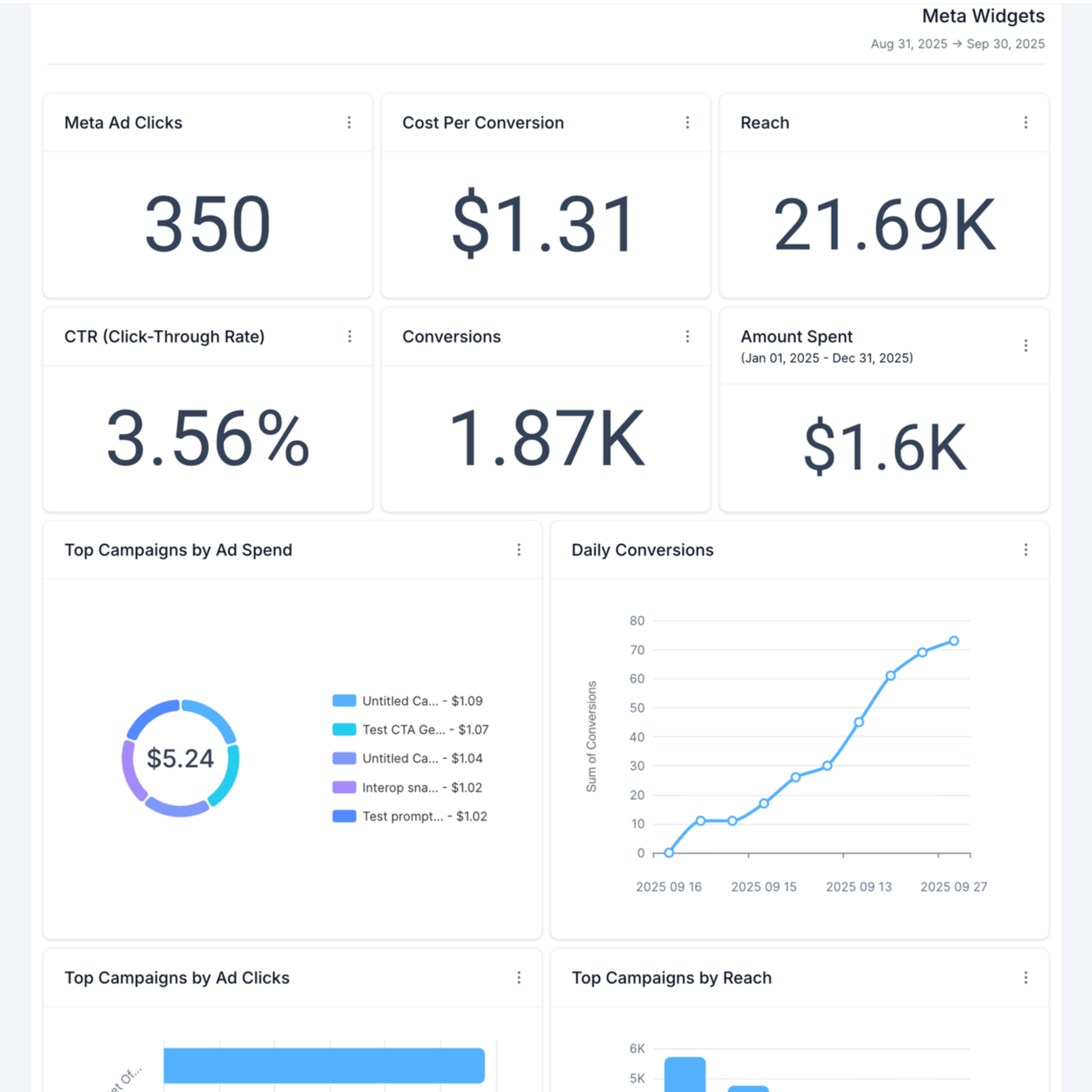Image resolution: width=1092 pixels, height=1092 pixels.
Task: Open the Reach widget kebab menu
Action: click(1026, 123)
